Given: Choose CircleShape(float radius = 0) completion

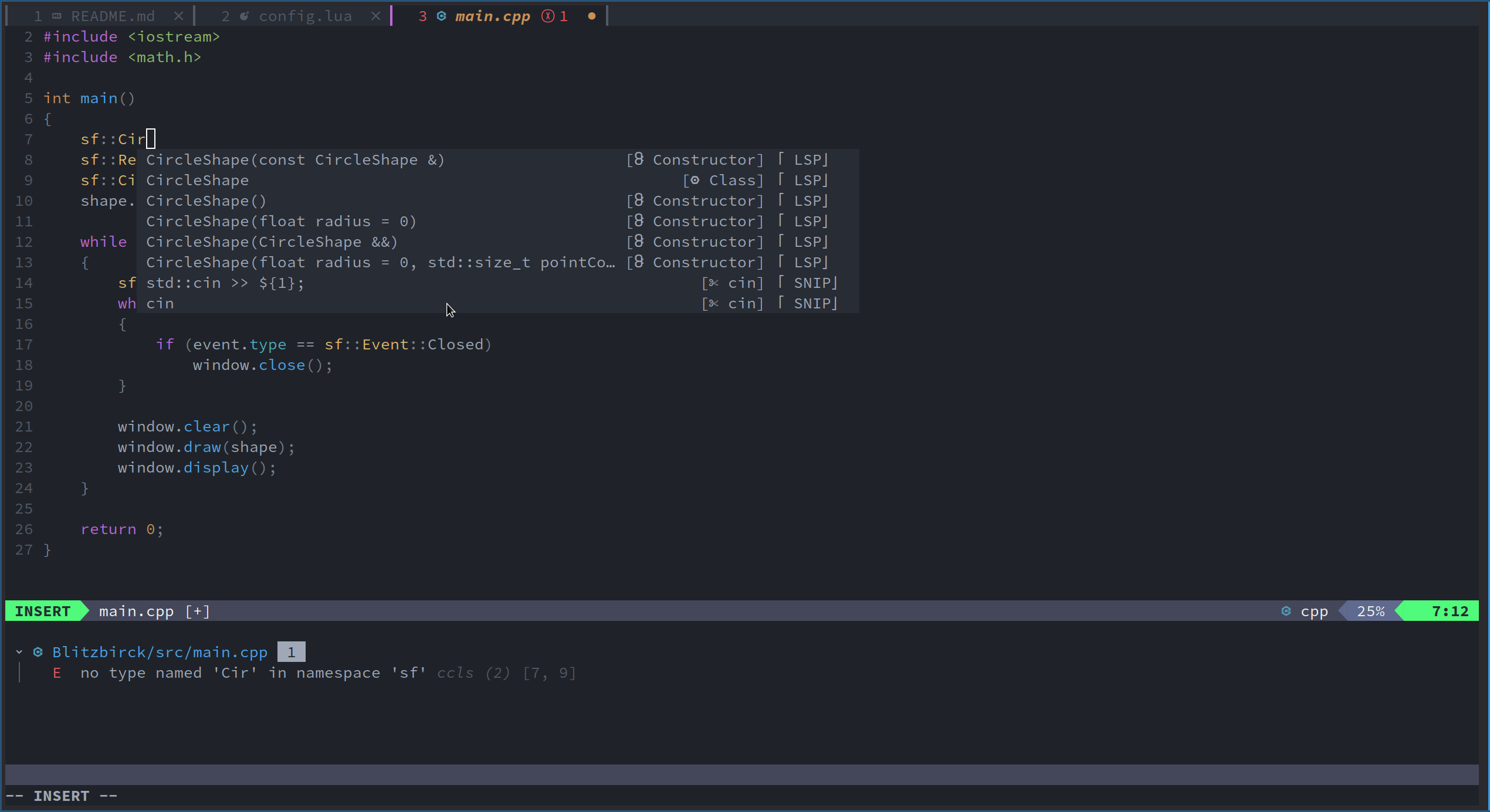Looking at the screenshot, I should click(497, 221).
